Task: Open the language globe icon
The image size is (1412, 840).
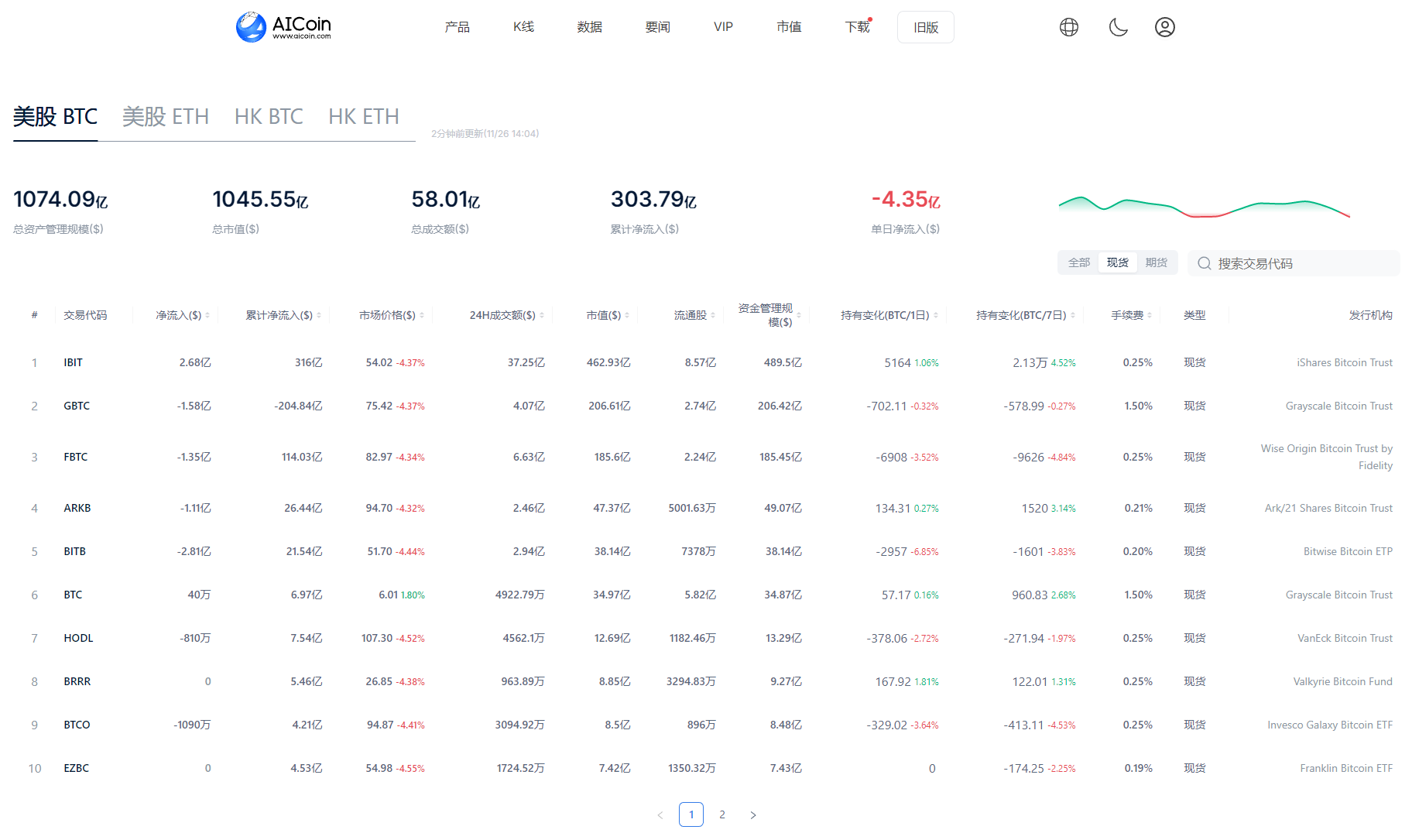Action: (x=1069, y=27)
